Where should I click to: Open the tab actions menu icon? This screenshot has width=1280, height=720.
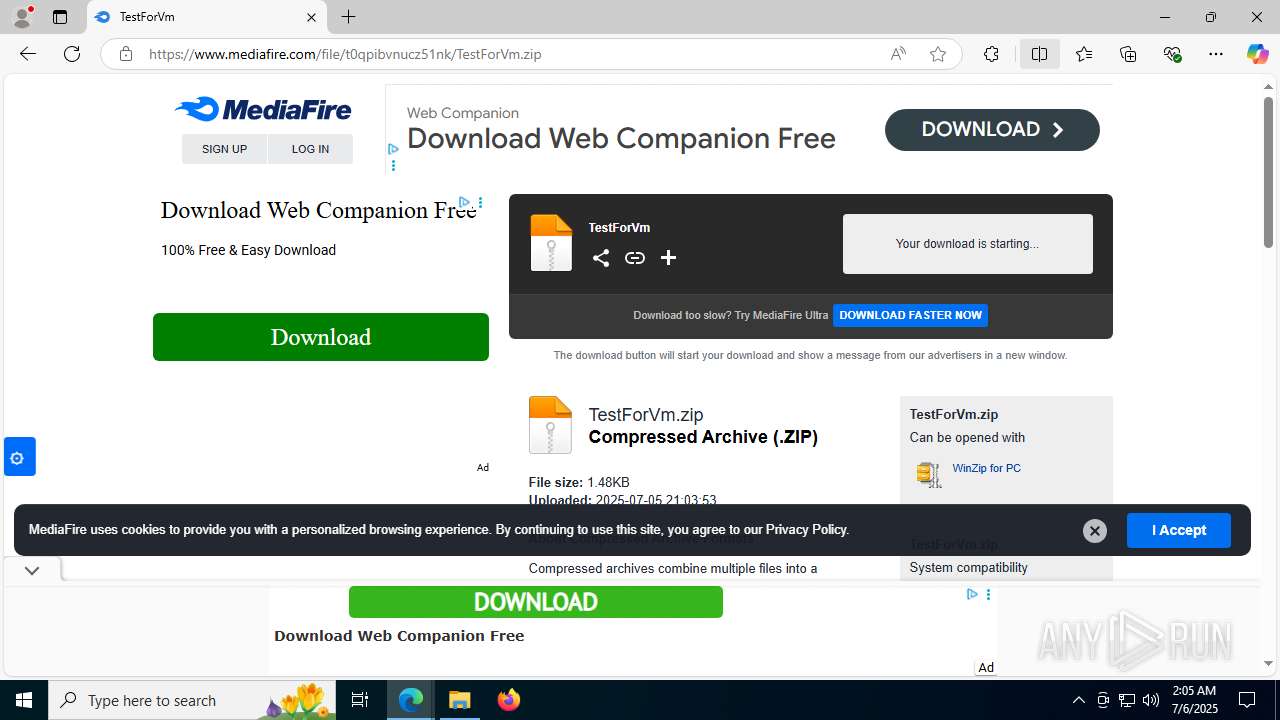[x=60, y=17]
